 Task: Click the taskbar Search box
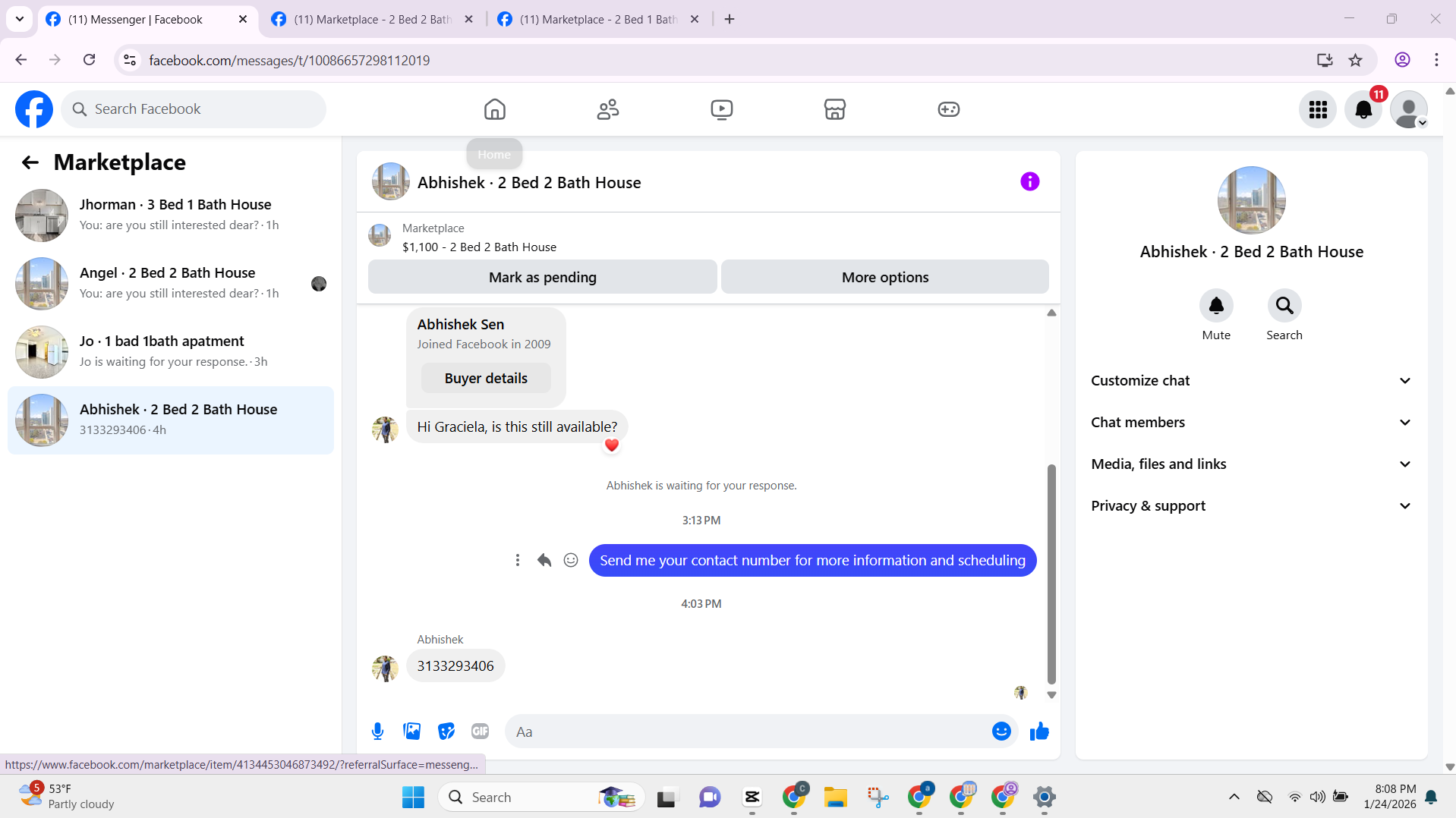tap(540, 797)
